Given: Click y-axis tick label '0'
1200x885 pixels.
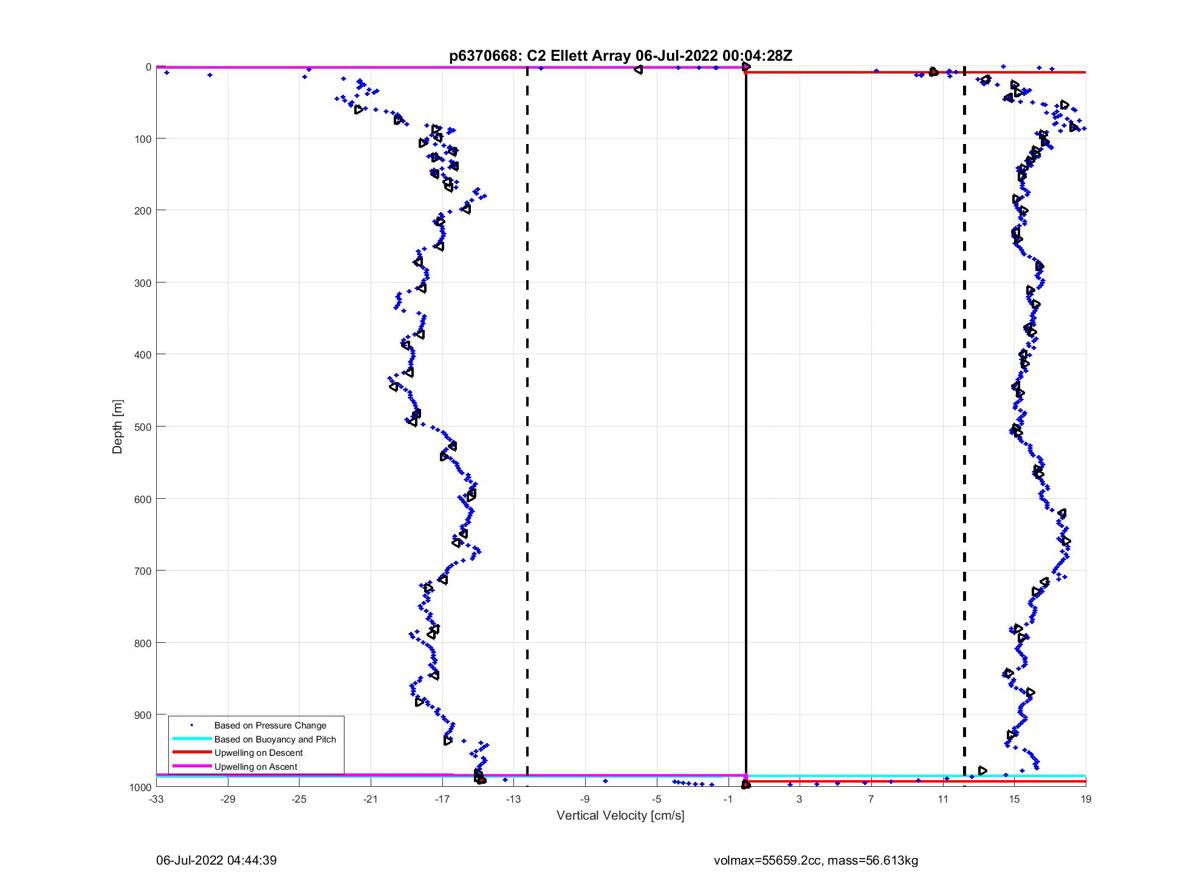Looking at the screenshot, I should (x=148, y=67).
